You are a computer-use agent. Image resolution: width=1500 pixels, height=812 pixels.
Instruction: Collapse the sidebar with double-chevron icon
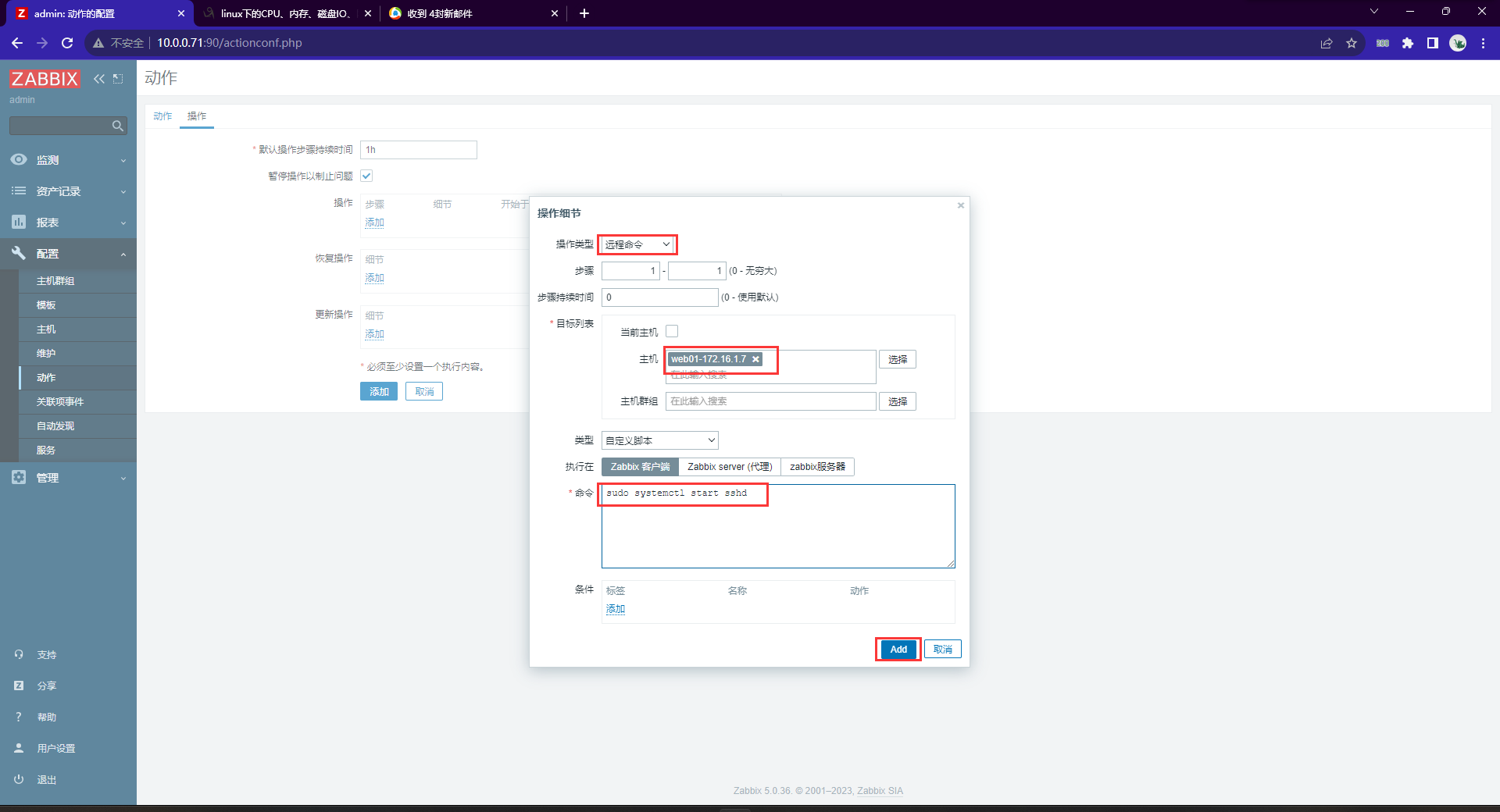99,79
